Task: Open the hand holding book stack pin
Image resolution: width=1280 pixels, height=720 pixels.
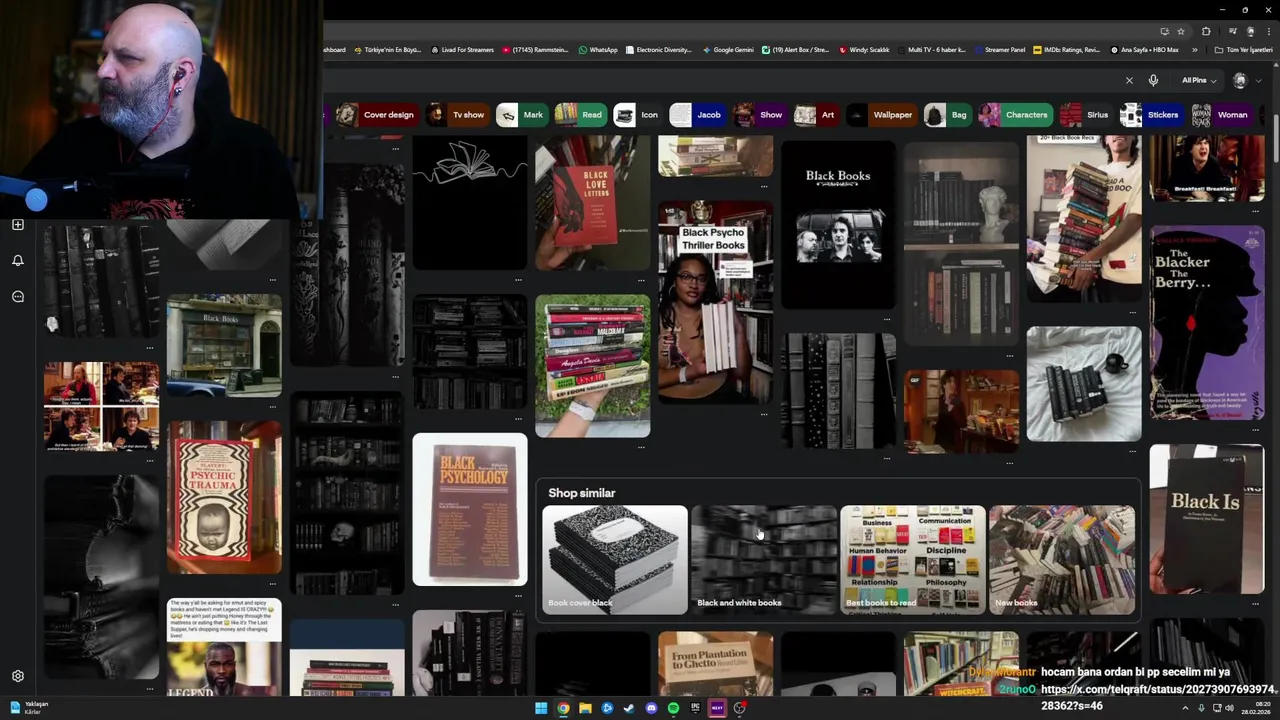Action: [592, 366]
